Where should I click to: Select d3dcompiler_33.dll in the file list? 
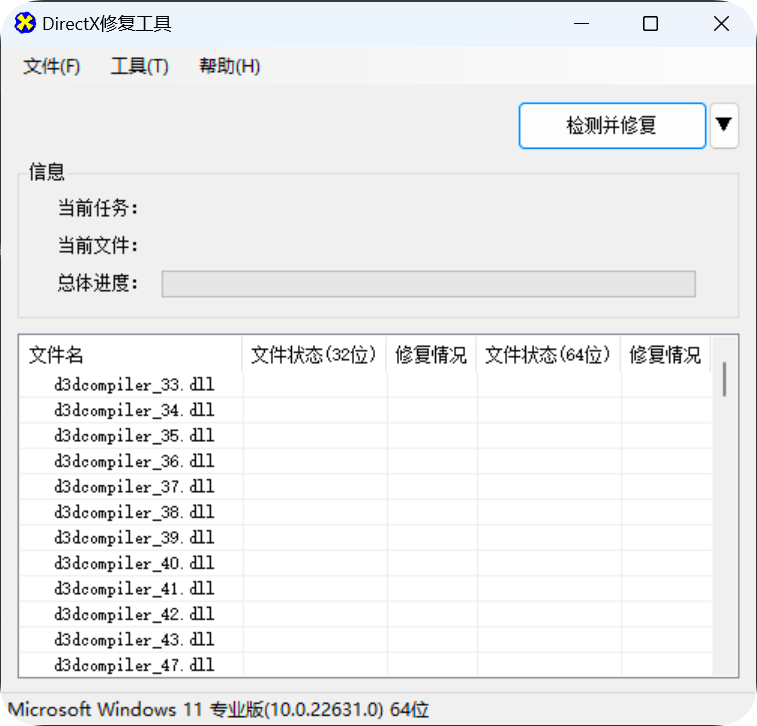pyautogui.click(x=134, y=385)
